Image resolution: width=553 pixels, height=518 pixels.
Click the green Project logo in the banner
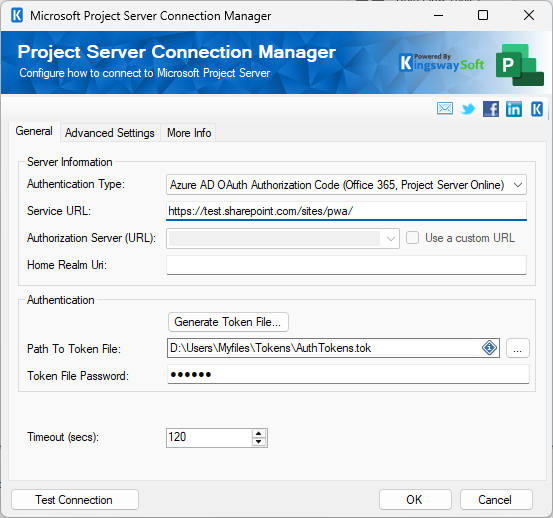[519, 65]
